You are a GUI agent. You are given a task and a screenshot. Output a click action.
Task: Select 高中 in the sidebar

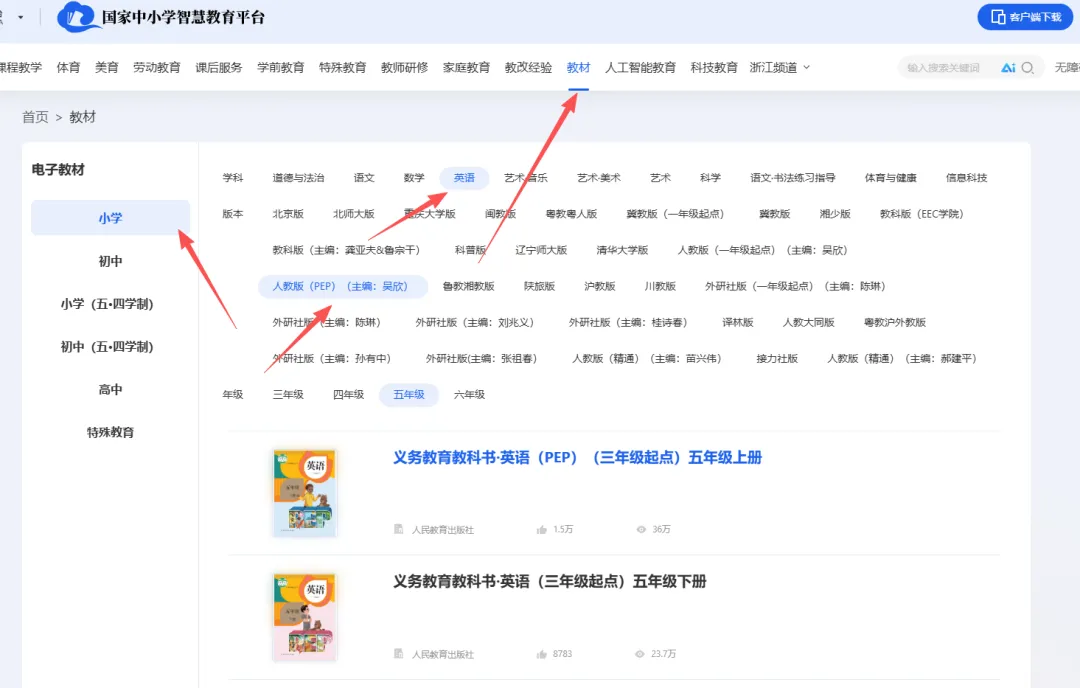click(110, 389)
